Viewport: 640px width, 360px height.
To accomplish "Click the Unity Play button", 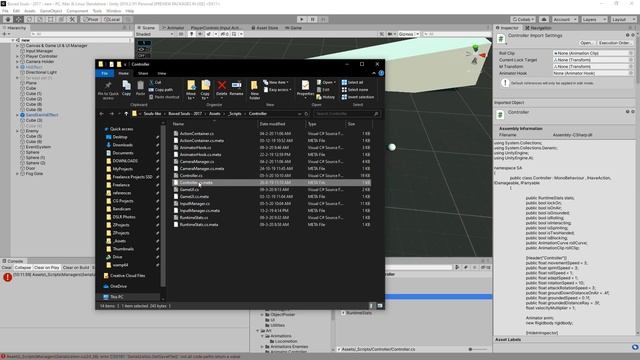I will pos(302,19).
